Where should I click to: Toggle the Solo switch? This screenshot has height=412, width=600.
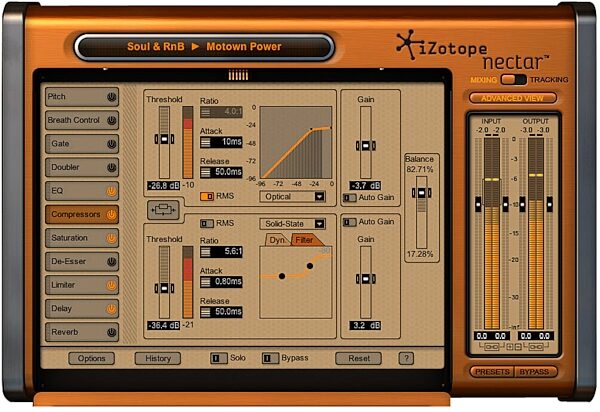point(218,358)
